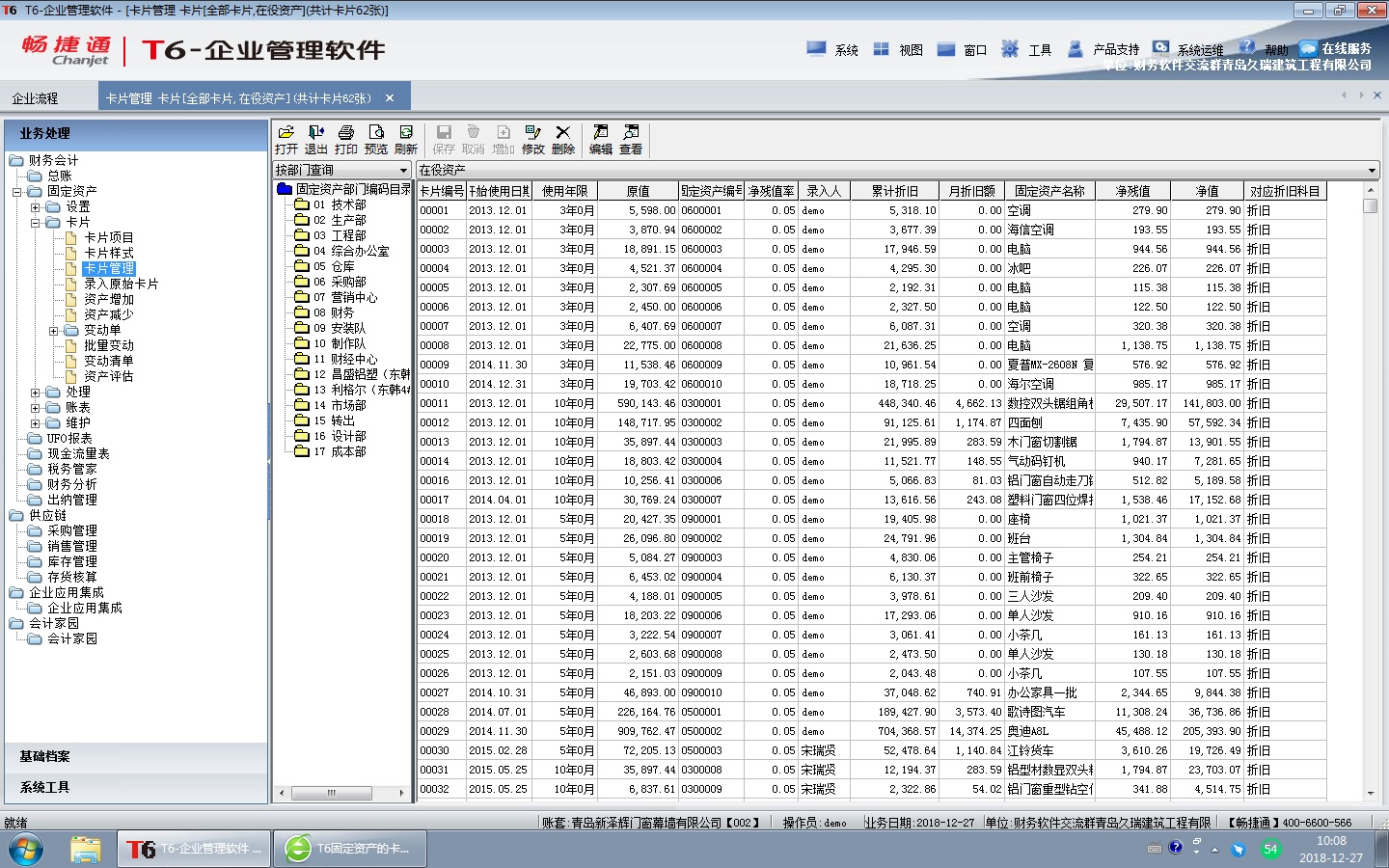The image size is (1389, 868).
Task: Open Windows Explorer from taskbar
Action: [x=85, y=850]
